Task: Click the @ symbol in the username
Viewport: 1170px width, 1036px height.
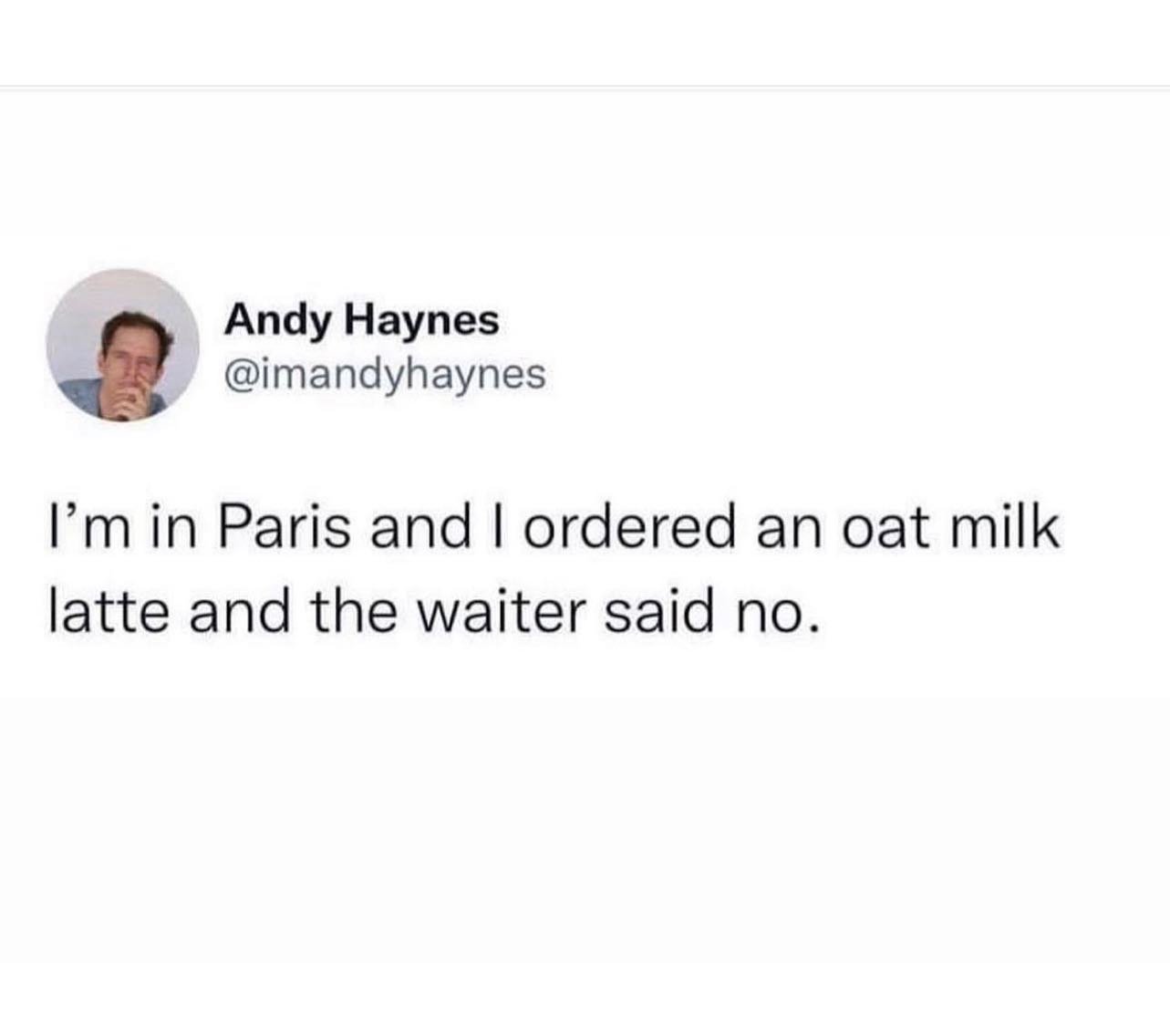Action: click(x=239, y=374)
